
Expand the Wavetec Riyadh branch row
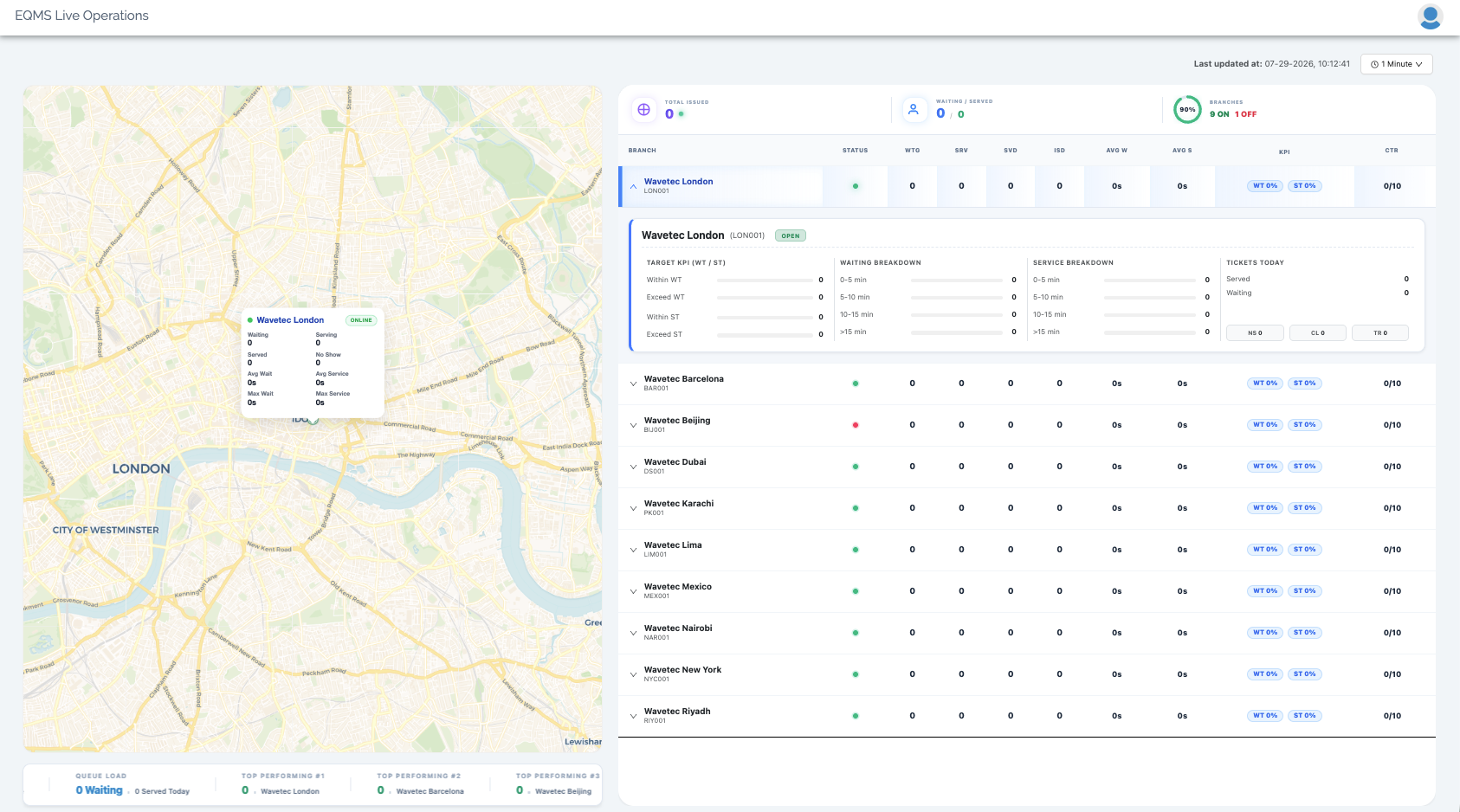coord(633,716)
